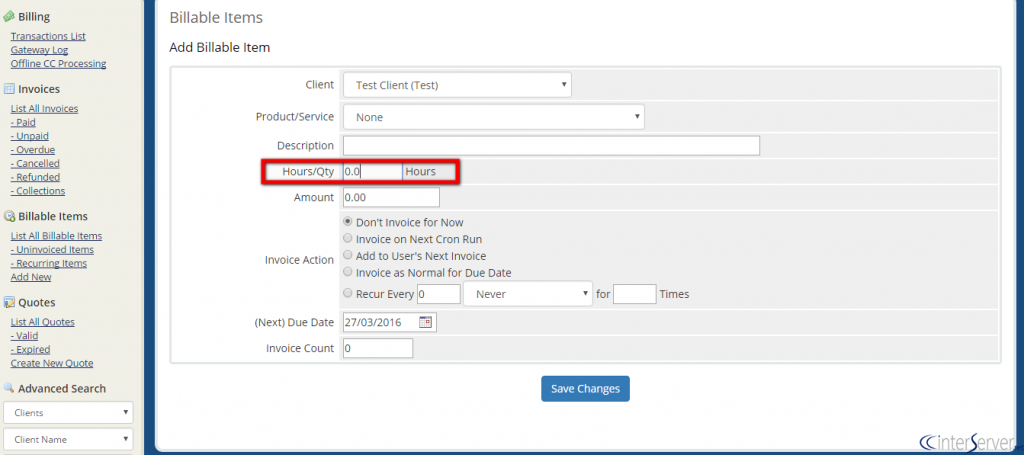This screenshot has height=455, width=1024.
Task: Show Paid invoices
Action: (23, 122)
